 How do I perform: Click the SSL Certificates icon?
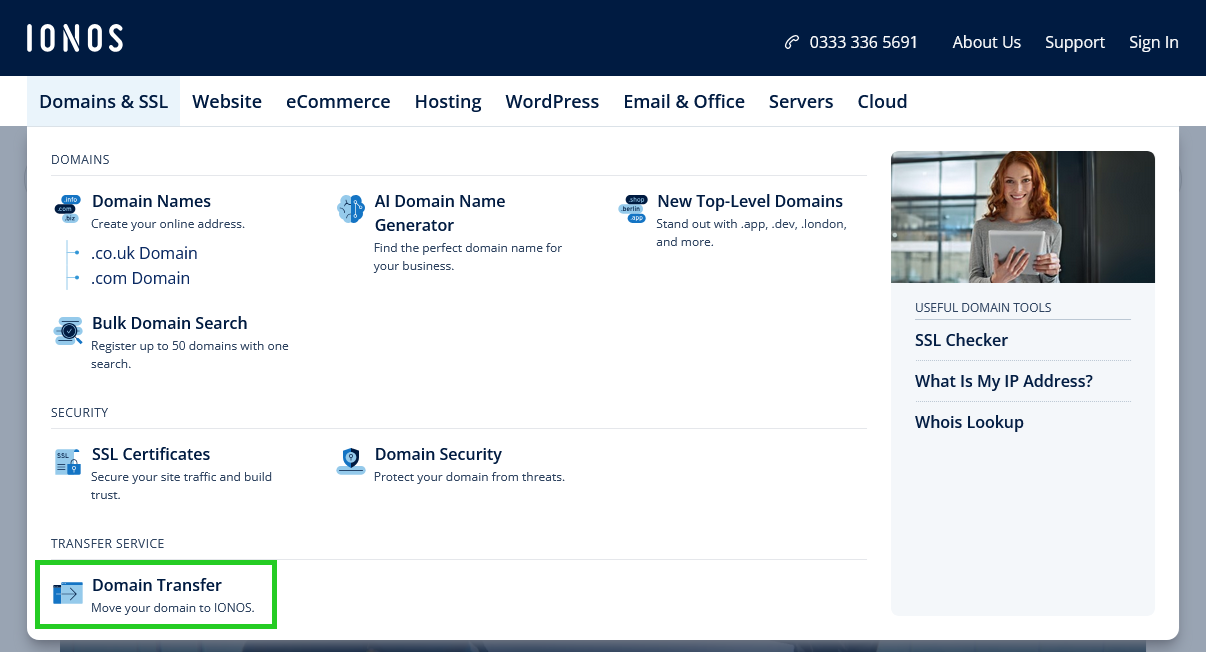[x=67, y=462]
